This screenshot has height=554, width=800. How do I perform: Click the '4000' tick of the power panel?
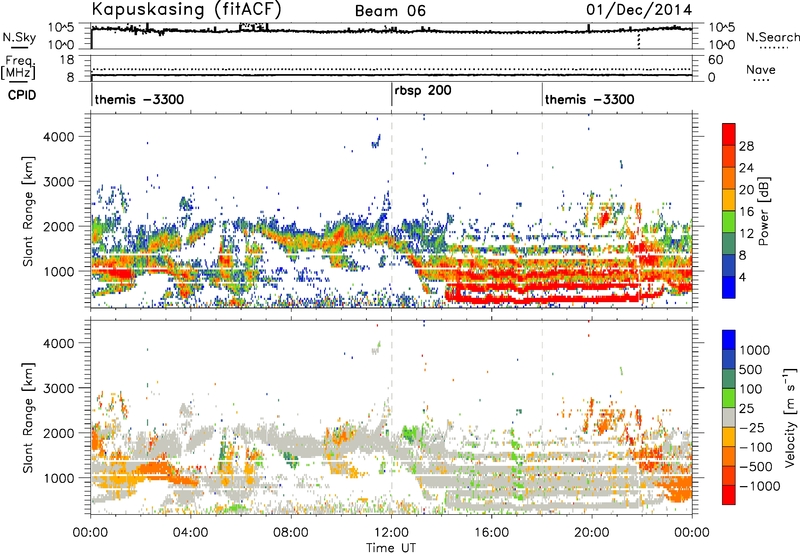tap(59, 137)
